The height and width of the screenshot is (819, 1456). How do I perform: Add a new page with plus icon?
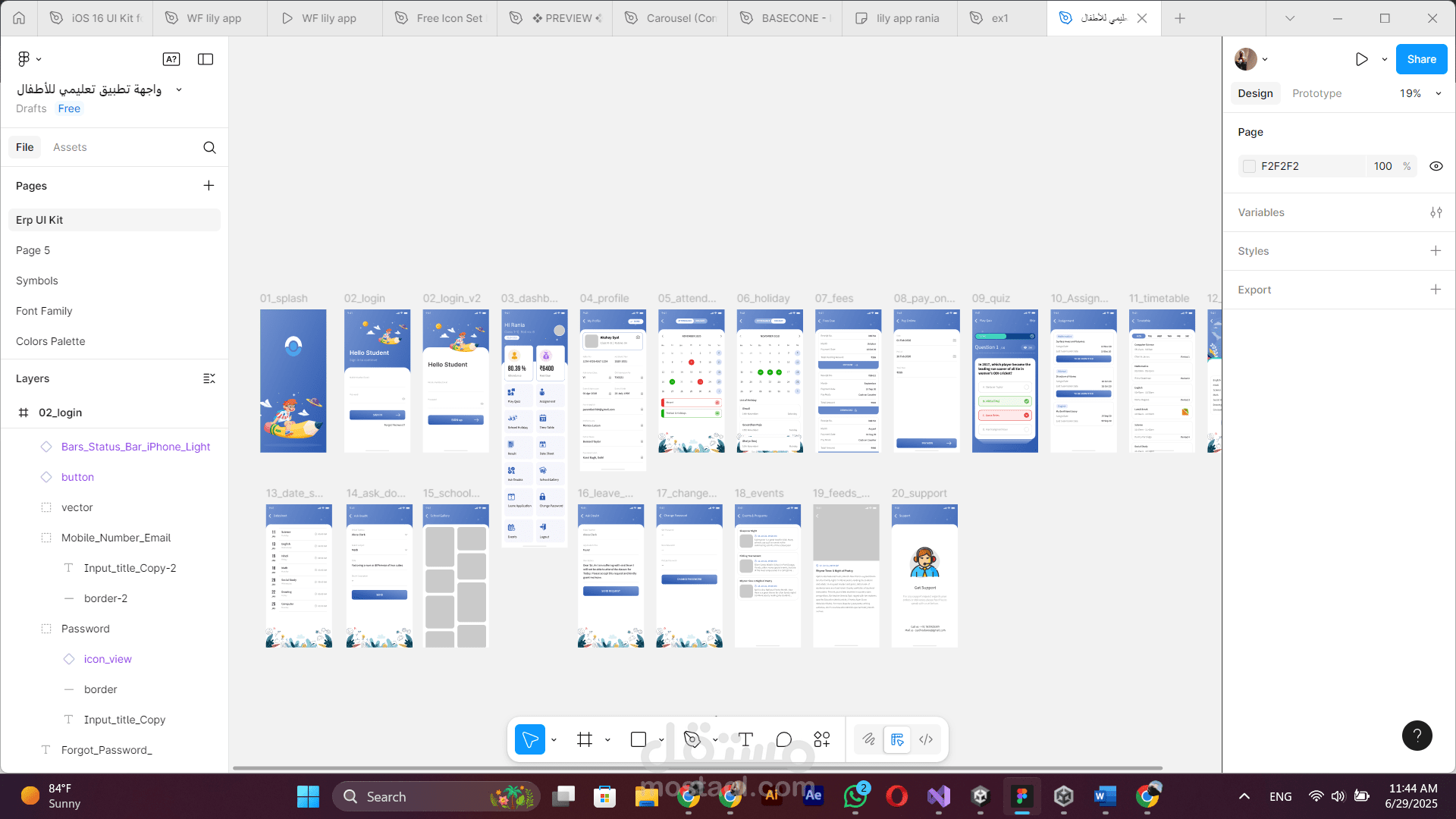tap(209, 186)
